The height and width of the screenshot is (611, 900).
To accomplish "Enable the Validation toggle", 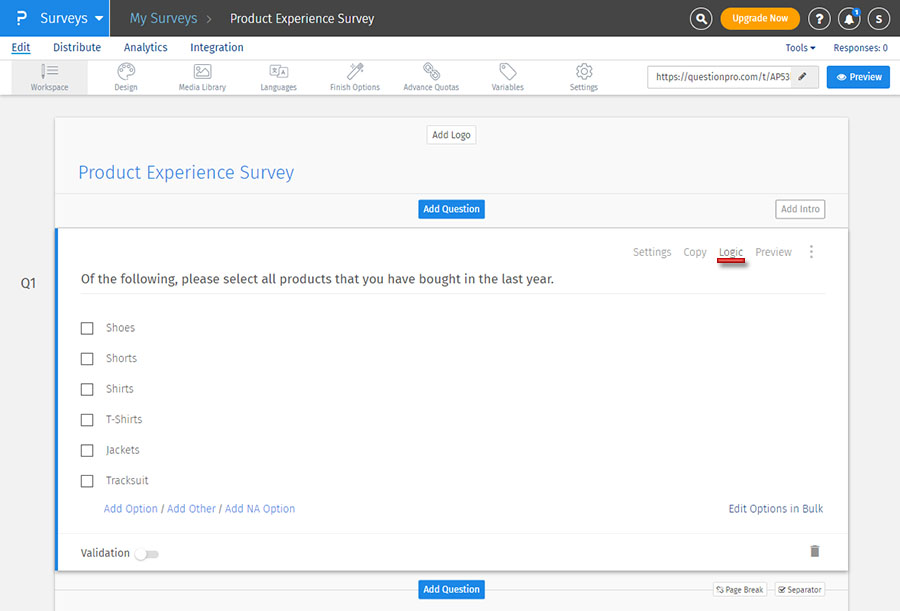I will pyautogui.click(x=146, y=553).
